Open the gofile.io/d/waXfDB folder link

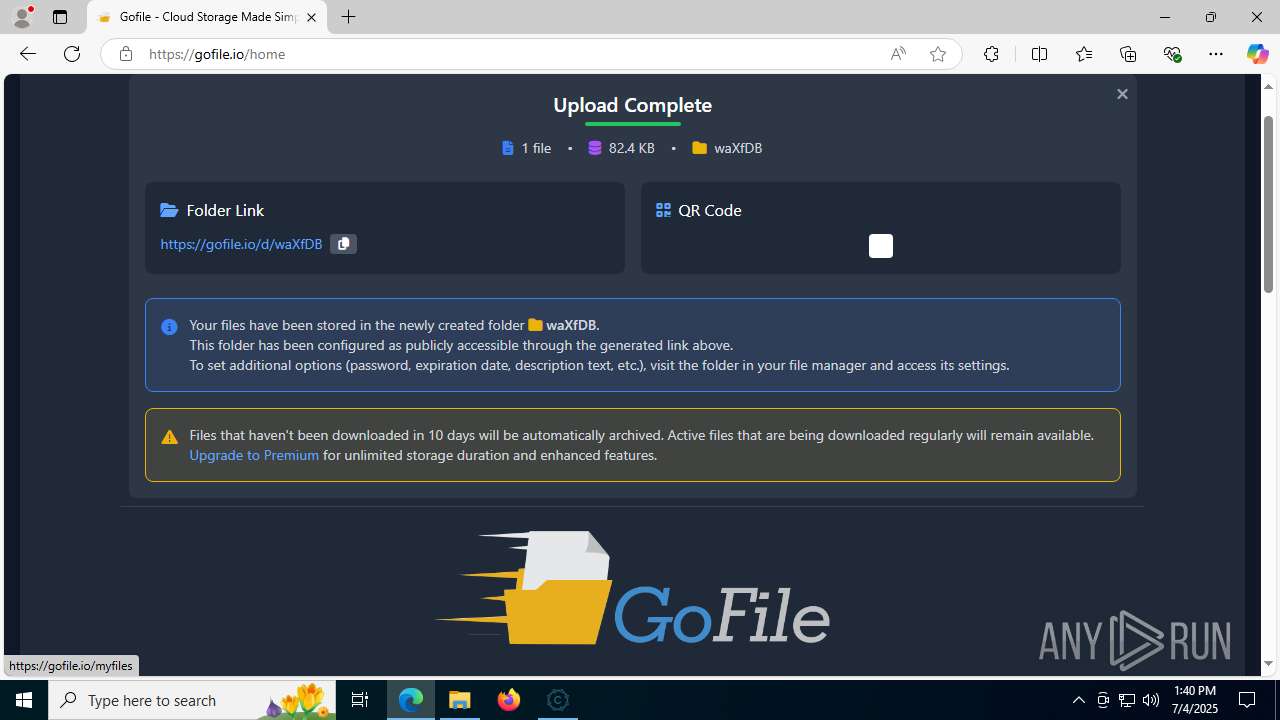point(241,244)
